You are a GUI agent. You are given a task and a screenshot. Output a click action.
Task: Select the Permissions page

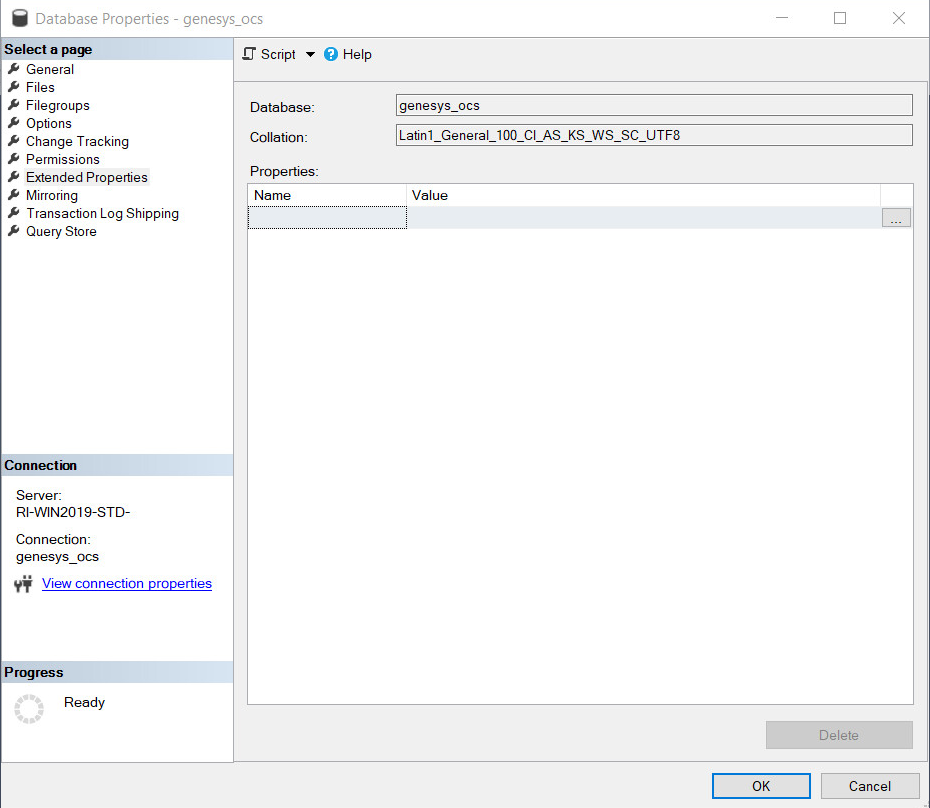(62, 159)
